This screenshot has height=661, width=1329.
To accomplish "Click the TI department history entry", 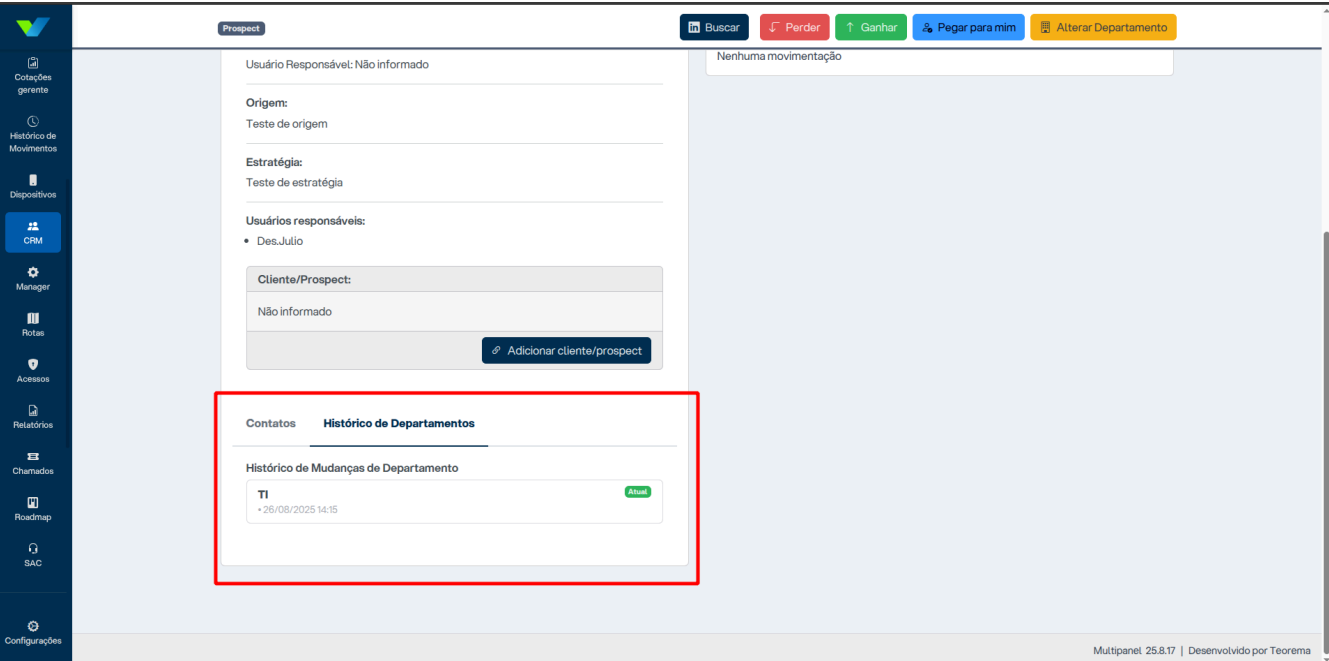I will pyautogui.click(x=454, y=501).
